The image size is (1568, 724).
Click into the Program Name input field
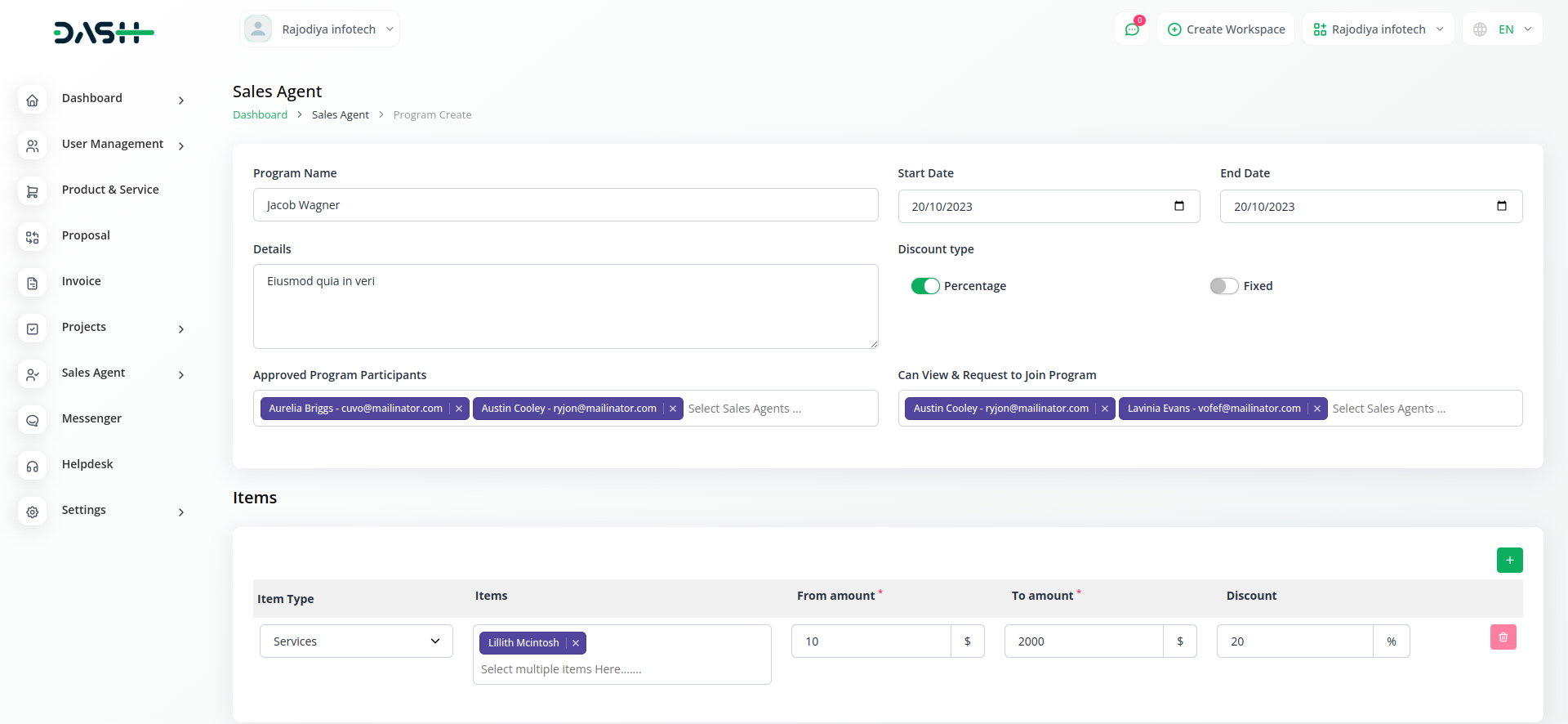pos(565,205)
